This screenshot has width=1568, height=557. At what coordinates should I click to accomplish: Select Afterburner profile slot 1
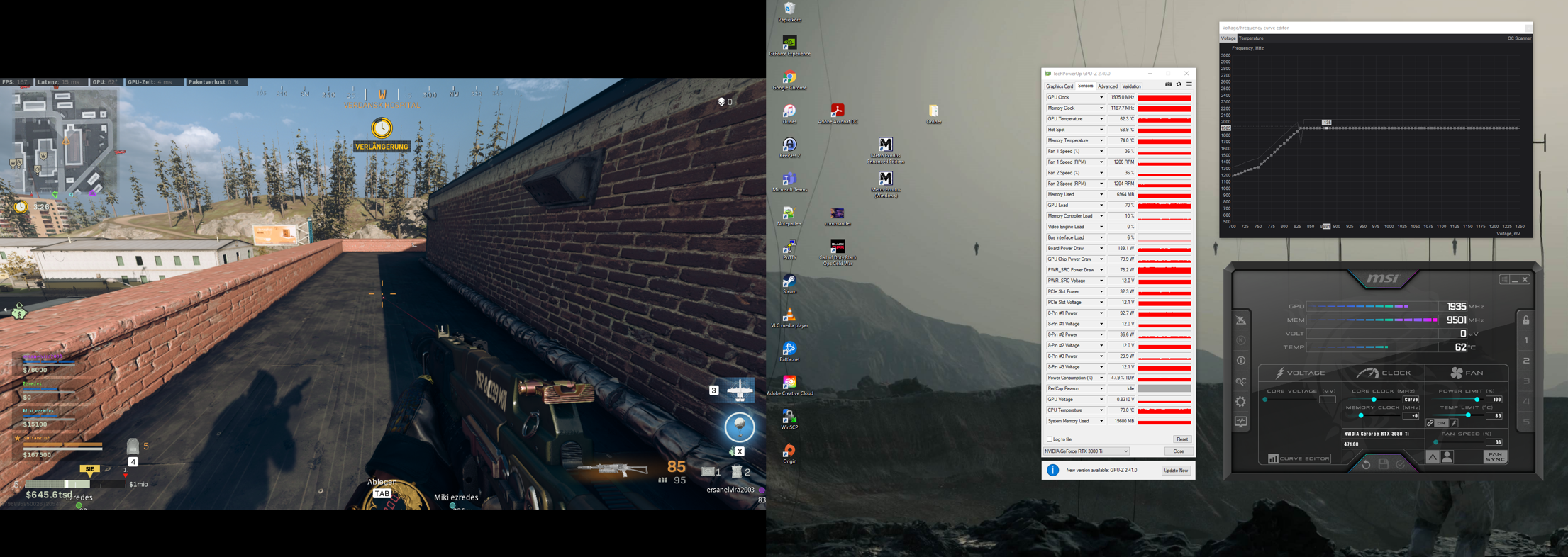[1526, 340]
